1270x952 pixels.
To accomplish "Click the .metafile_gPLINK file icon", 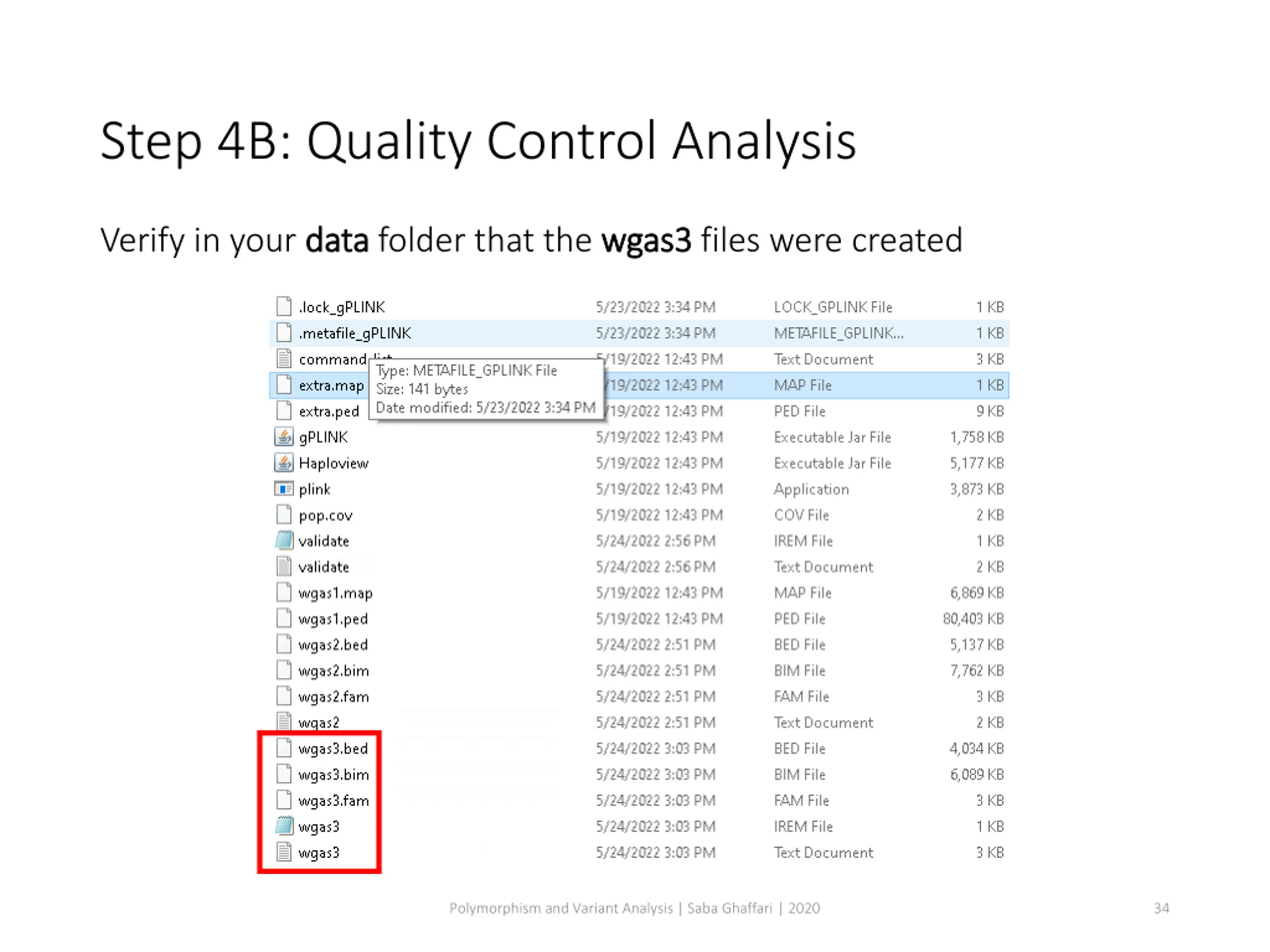I will (284, 332).
